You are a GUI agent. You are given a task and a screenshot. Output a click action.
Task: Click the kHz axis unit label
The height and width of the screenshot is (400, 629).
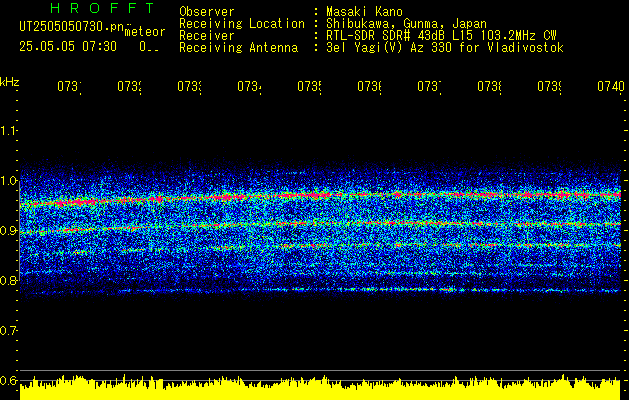click(x=10, y=82)
